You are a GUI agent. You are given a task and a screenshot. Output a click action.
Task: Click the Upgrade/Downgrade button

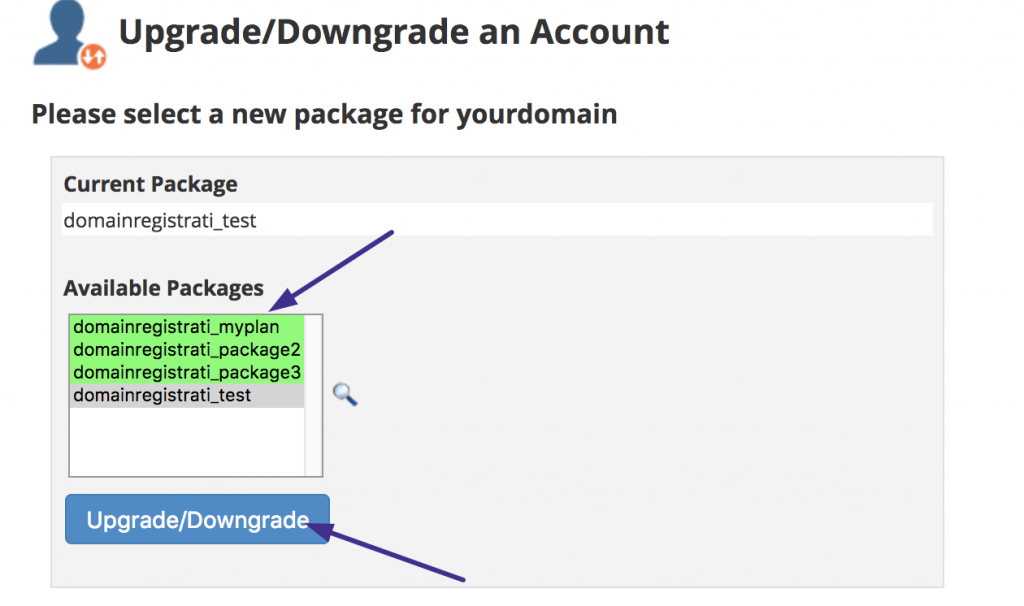[x=196, y=519]
